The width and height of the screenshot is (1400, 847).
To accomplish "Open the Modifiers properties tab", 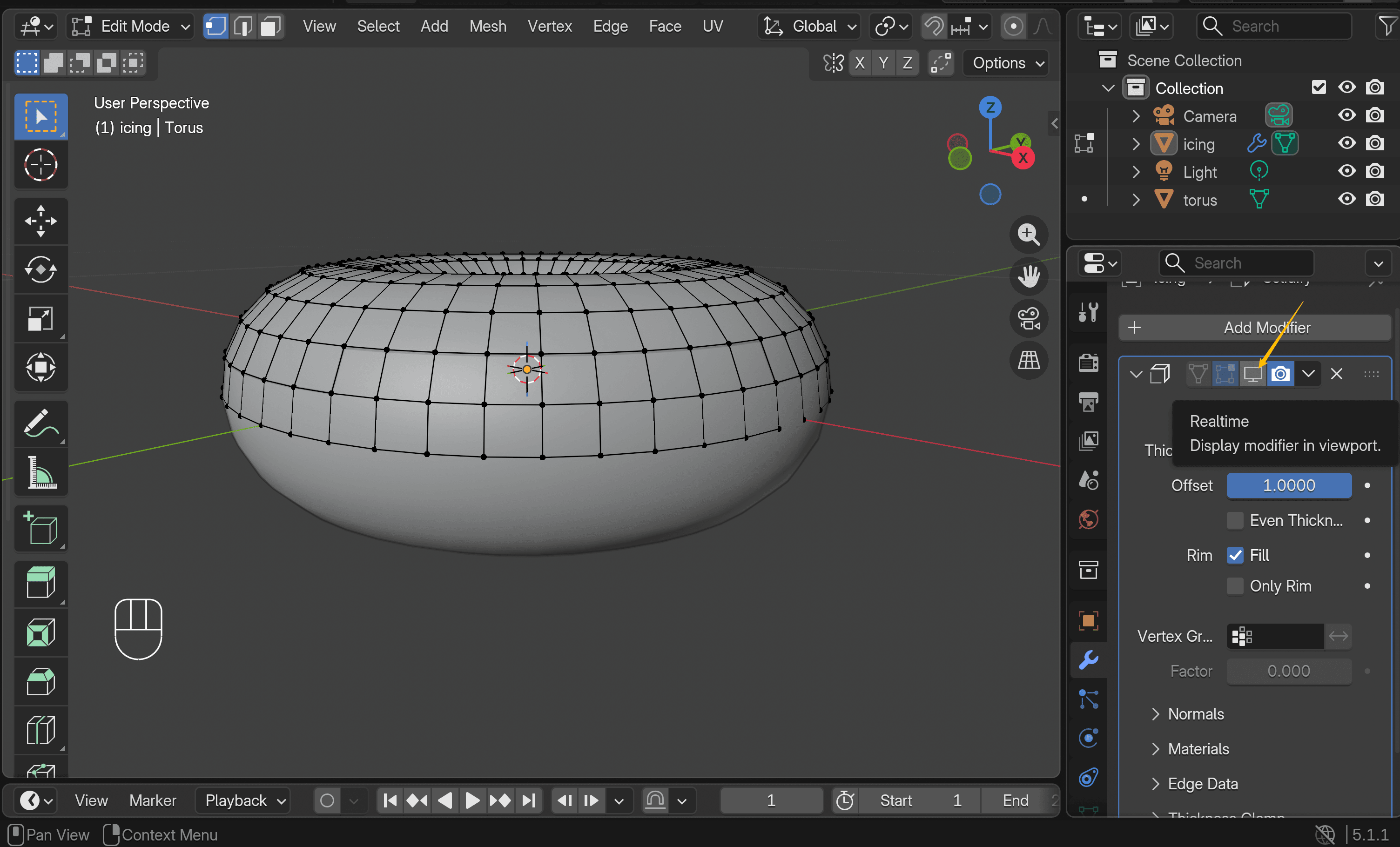I will coord(1088,659).
